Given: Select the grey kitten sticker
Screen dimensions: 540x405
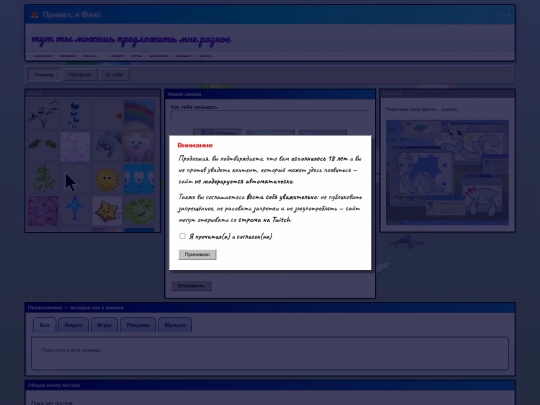Looking at the screenshot, I should (107, 146).
